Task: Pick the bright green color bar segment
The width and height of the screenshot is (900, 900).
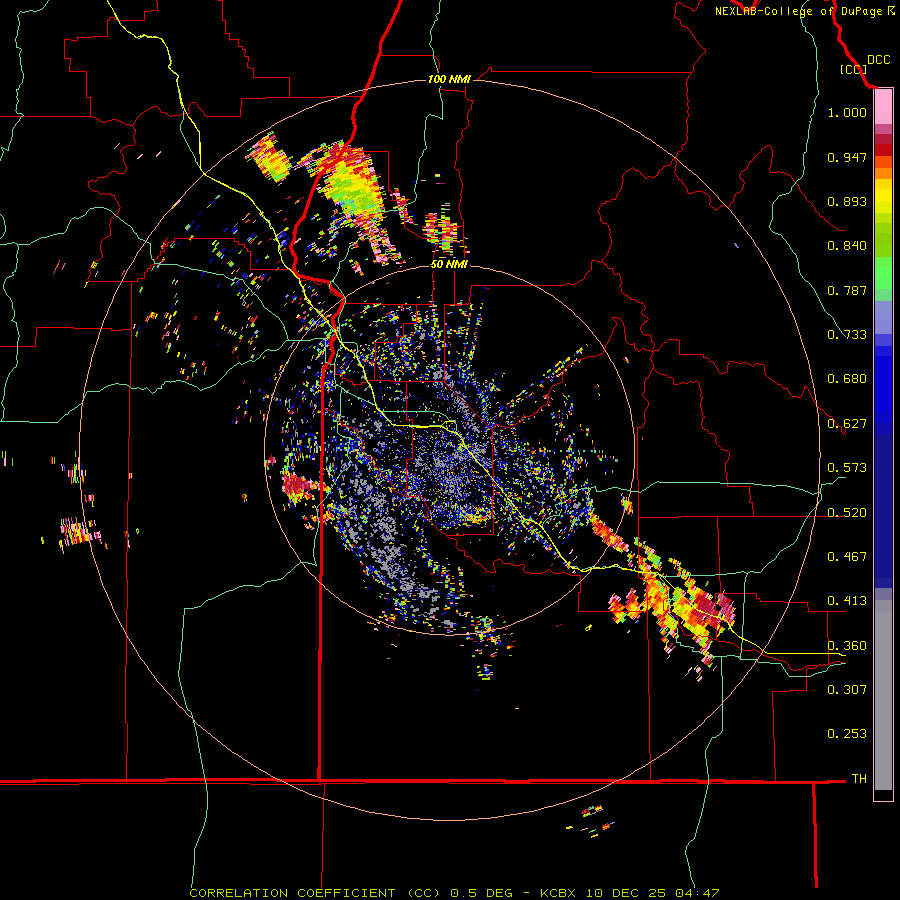Action: [x=883, y=273]
